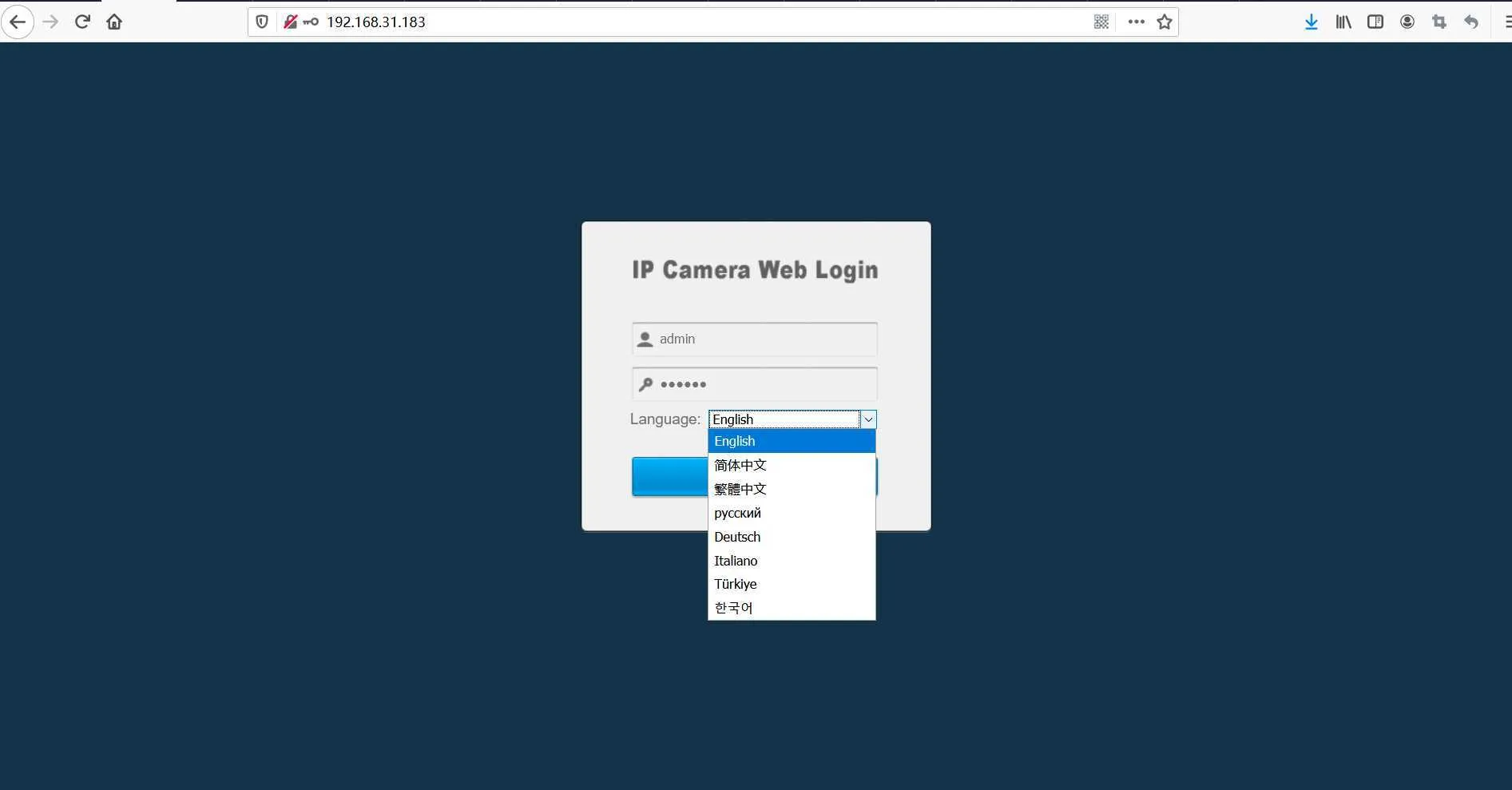Open saved login key icon
The image size is (1512, 790).
point(311,22)
